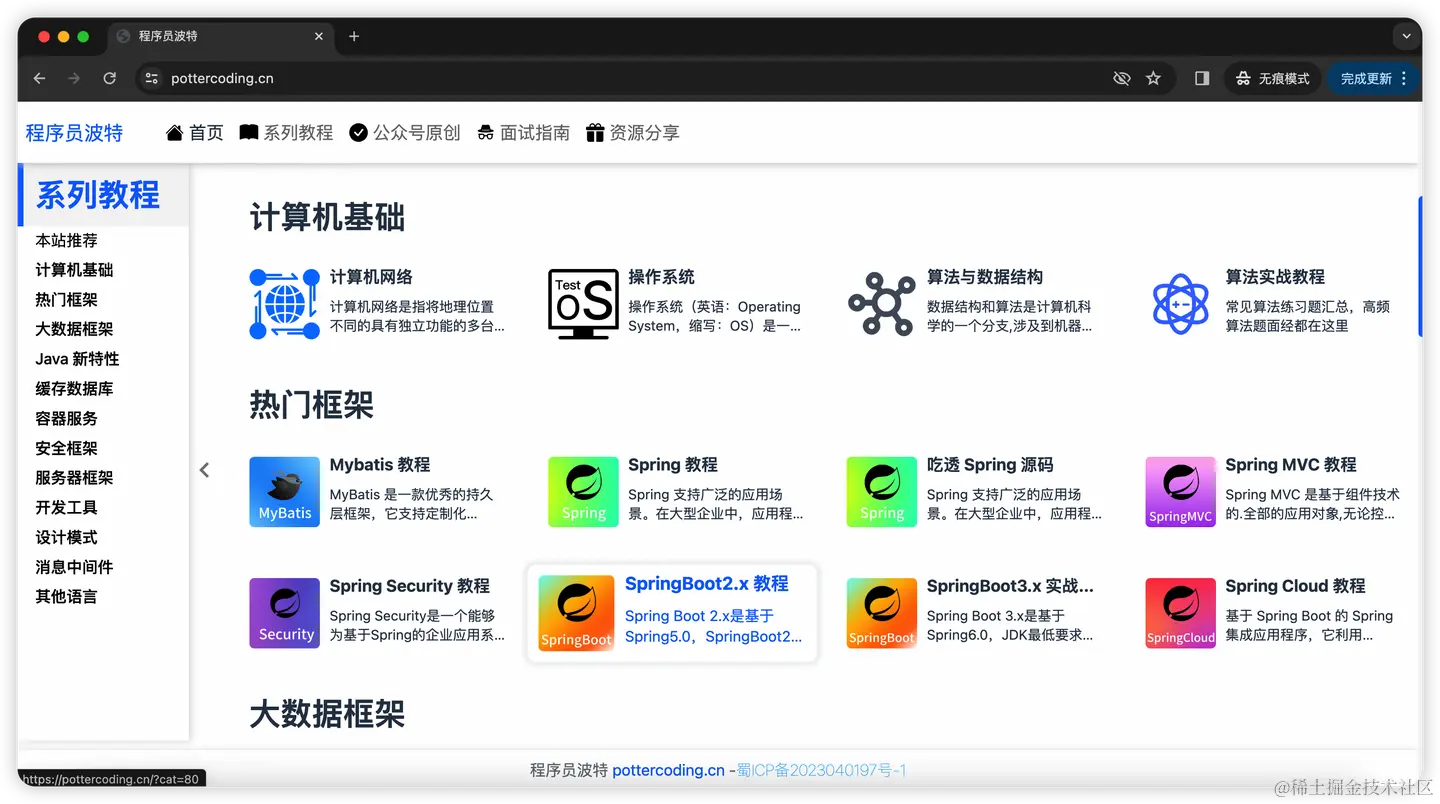1440x804 pixels.
Task: Open the Spring Cloud 教程 title link
Action: point(1295,585)
